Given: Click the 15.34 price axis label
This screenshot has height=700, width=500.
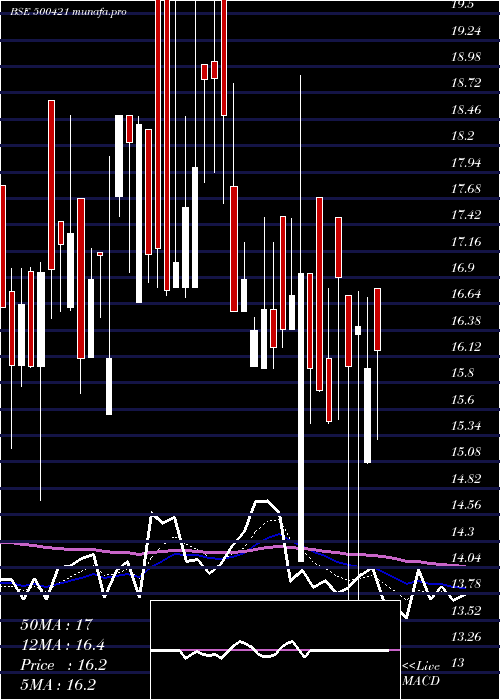Looking at the screenshot, I should click(466, 425).
